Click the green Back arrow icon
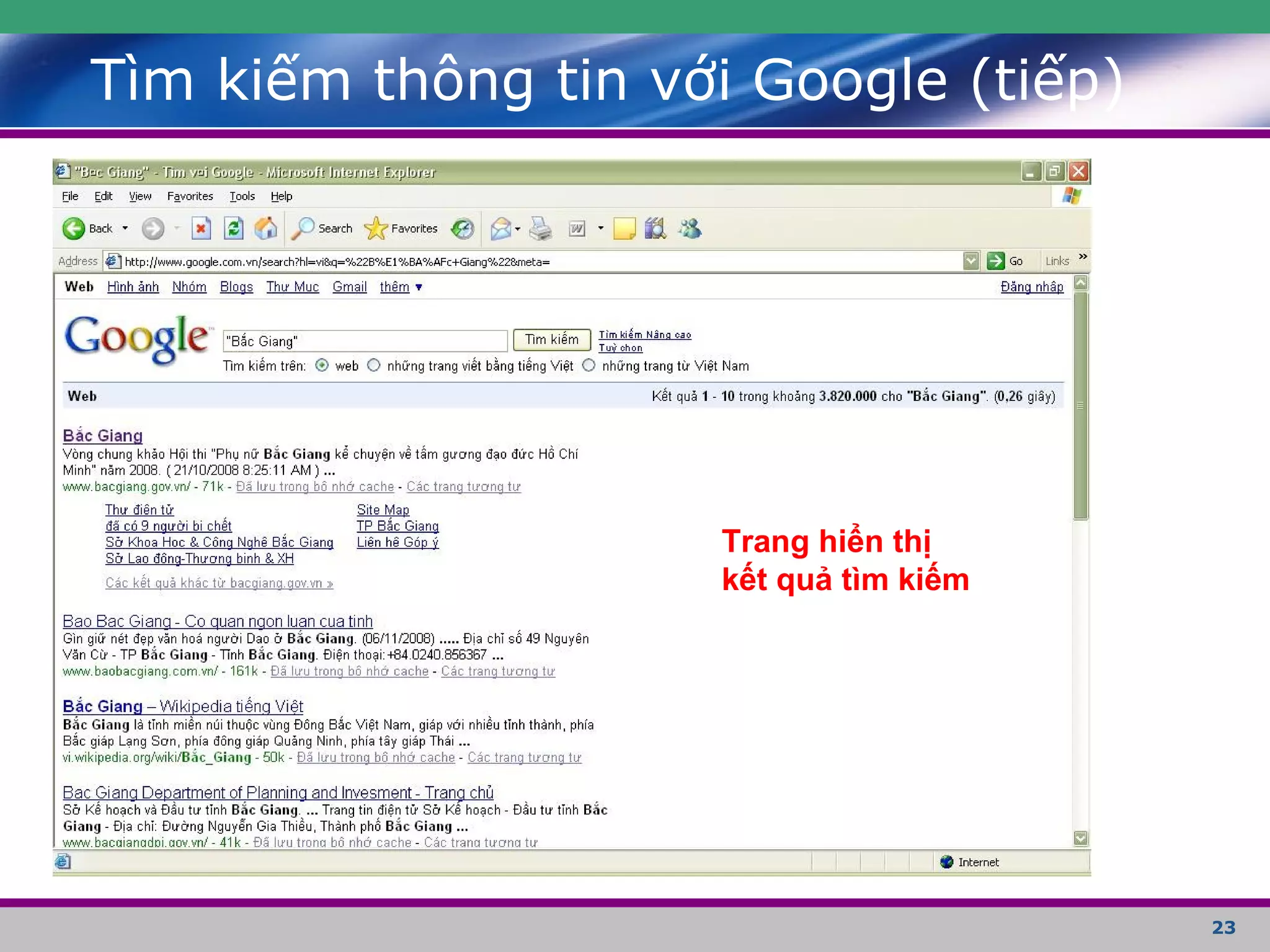1270x952 pixels. pos(74,229)
